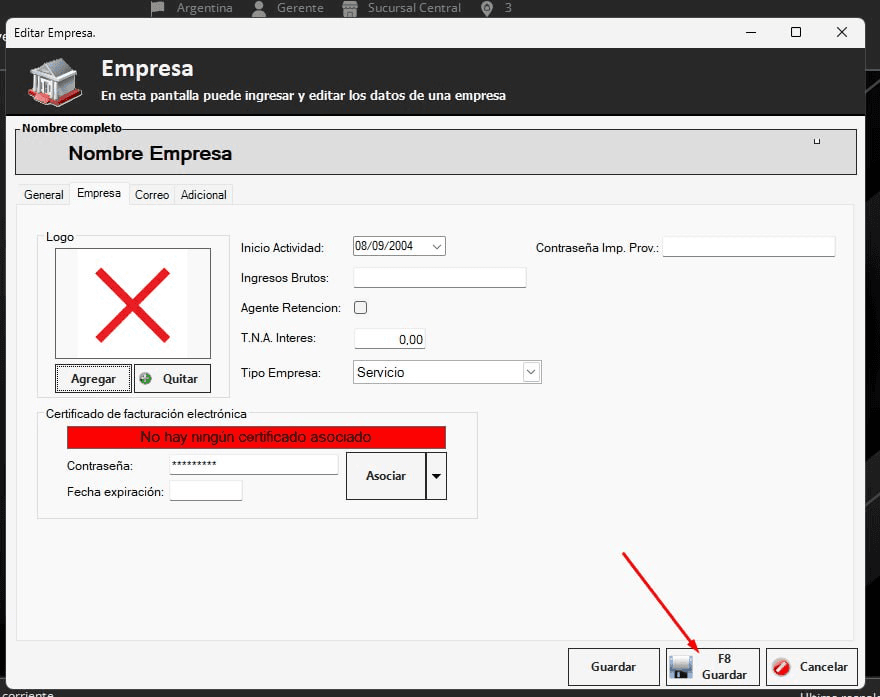
Task: Switch to the General tab
Action: coord(44,195)
